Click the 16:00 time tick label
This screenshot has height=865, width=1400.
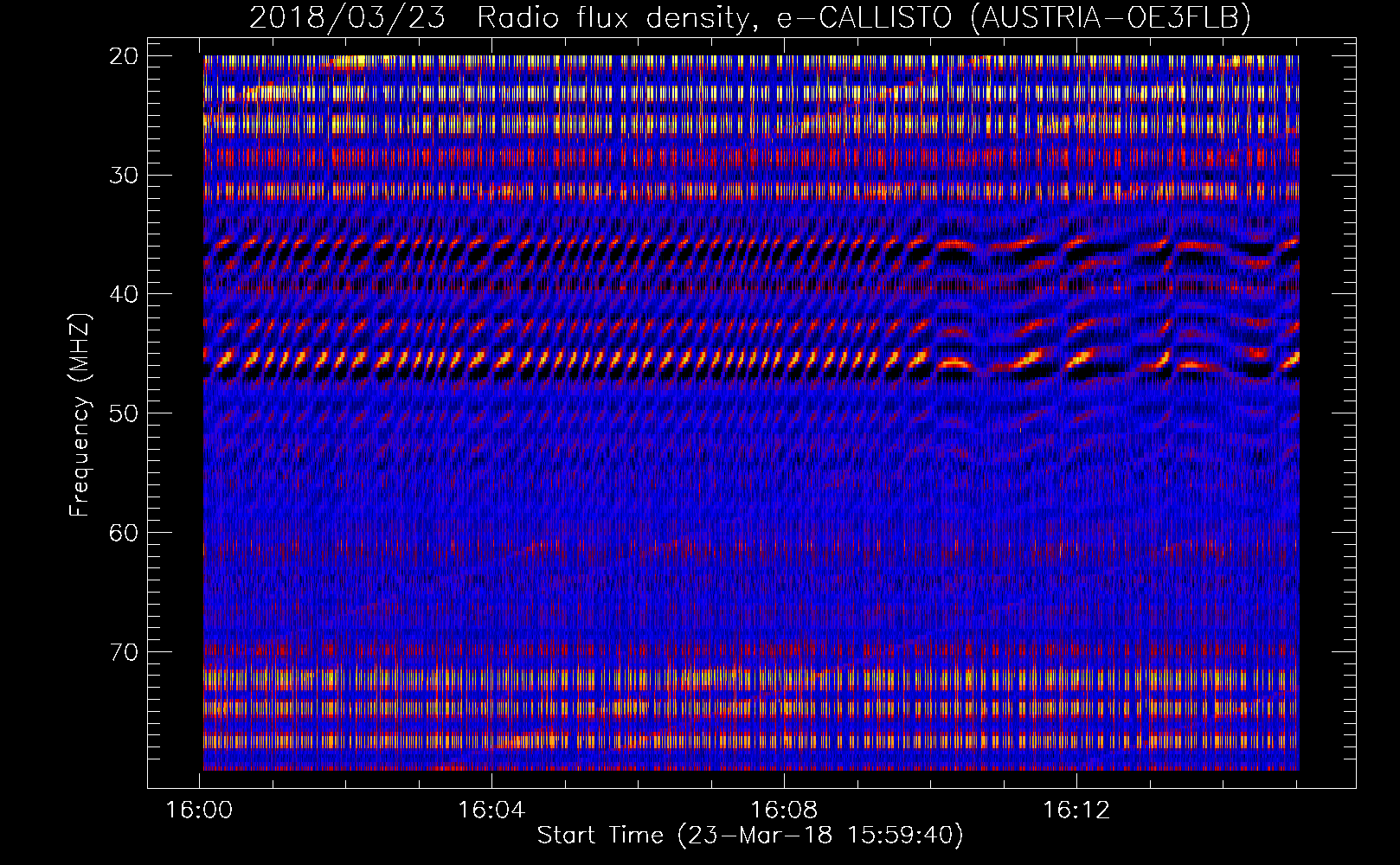pyautogui.click(x=200, y=811)
